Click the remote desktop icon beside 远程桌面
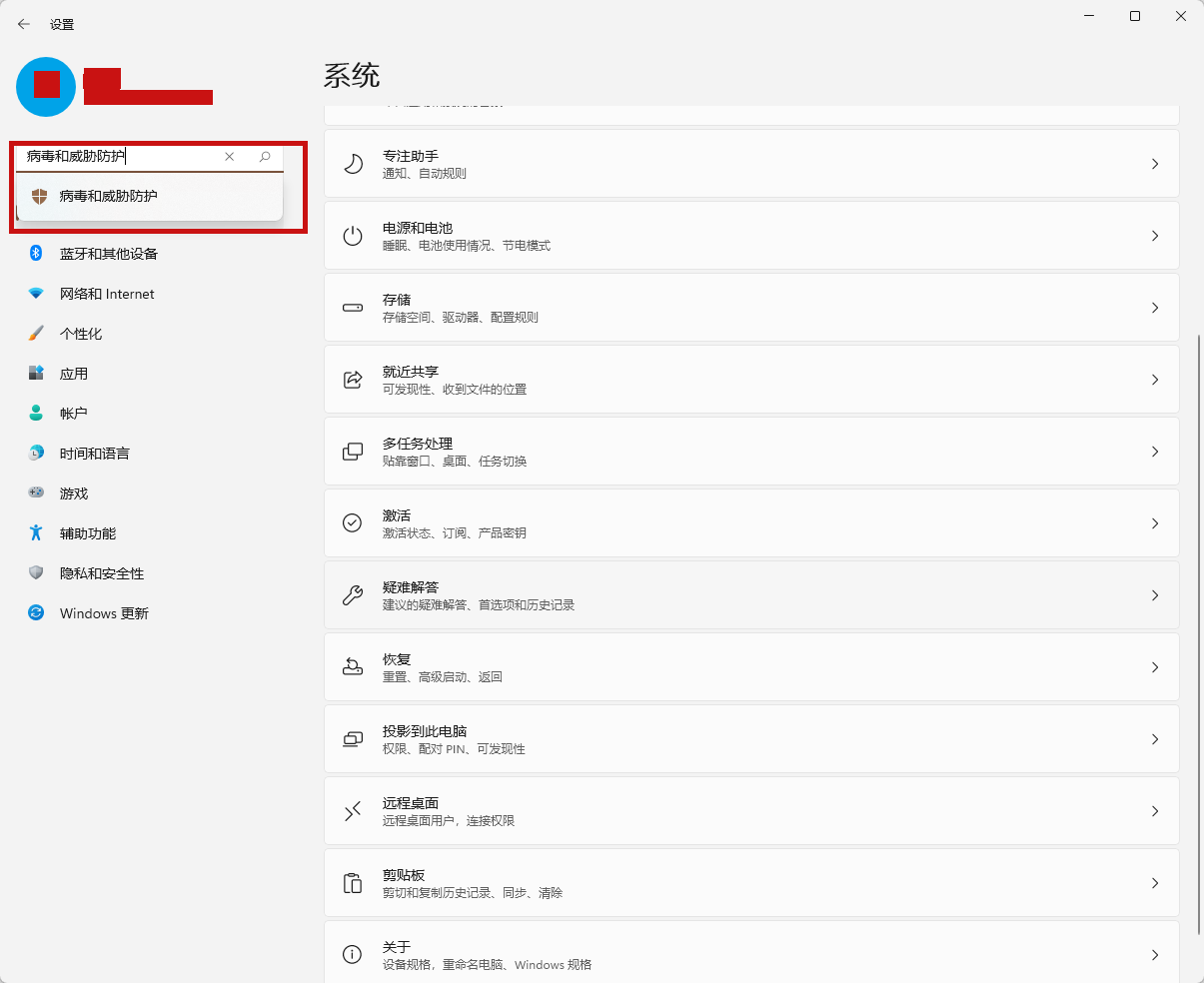This screenshot has height=983, width=1204. (353, 811)
